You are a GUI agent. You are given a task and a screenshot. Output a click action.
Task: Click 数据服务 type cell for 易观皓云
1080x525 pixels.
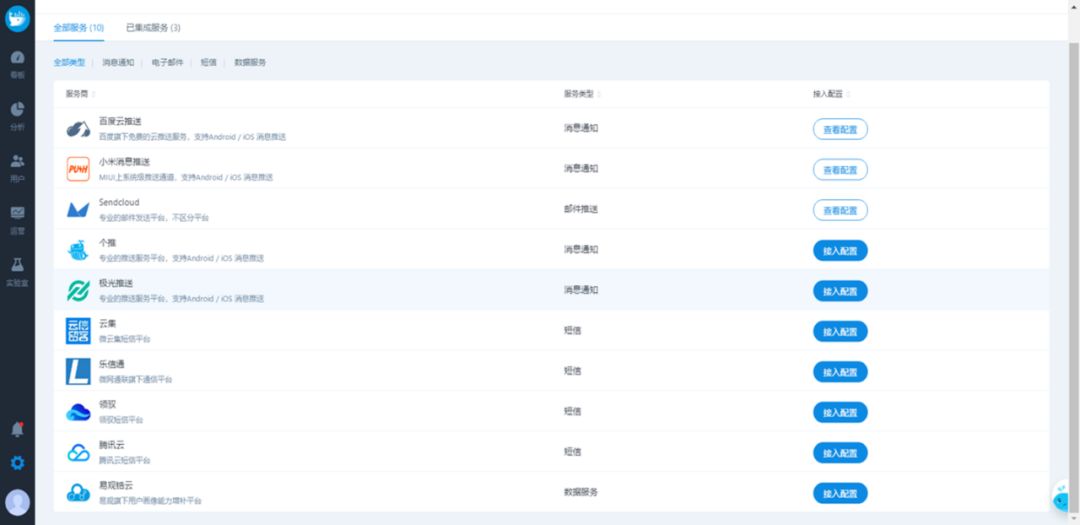click(x=581, y=493)
